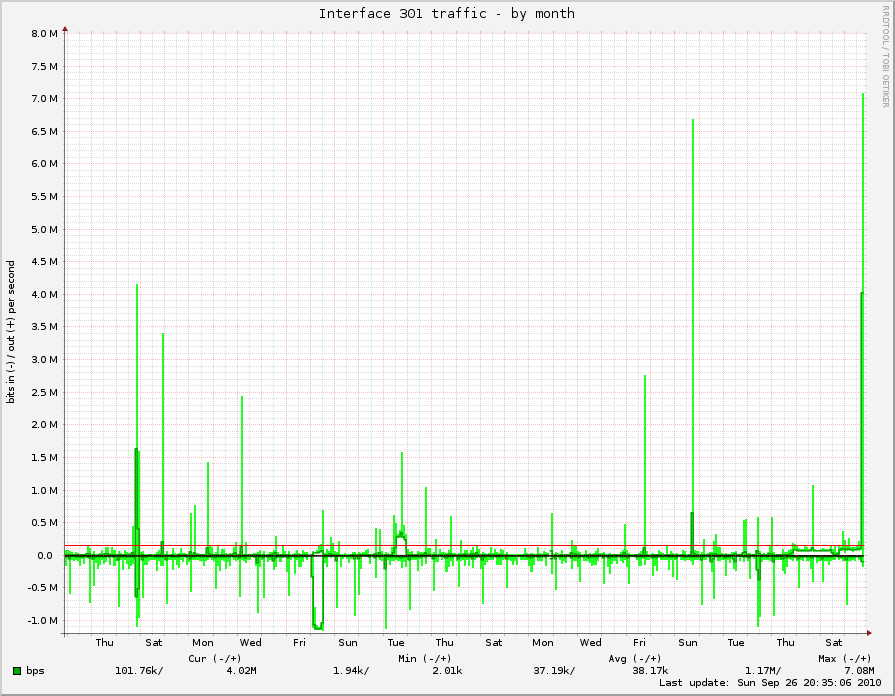
Task: Click the 'RRDTOOL / TOBI OETIKER' vertical label
Action: [885, 57]
